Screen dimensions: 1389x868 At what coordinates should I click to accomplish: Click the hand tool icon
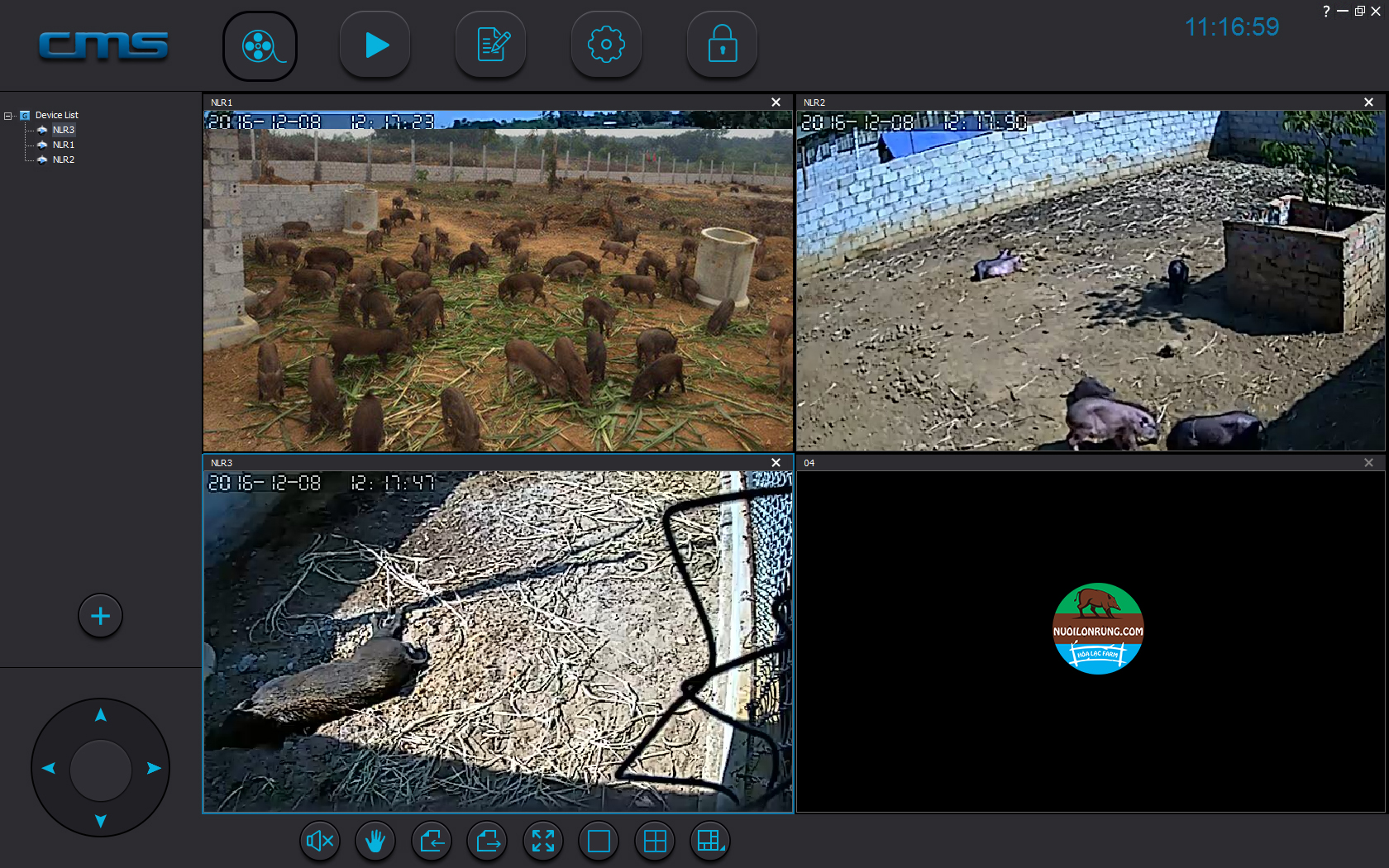coord(375,842)
